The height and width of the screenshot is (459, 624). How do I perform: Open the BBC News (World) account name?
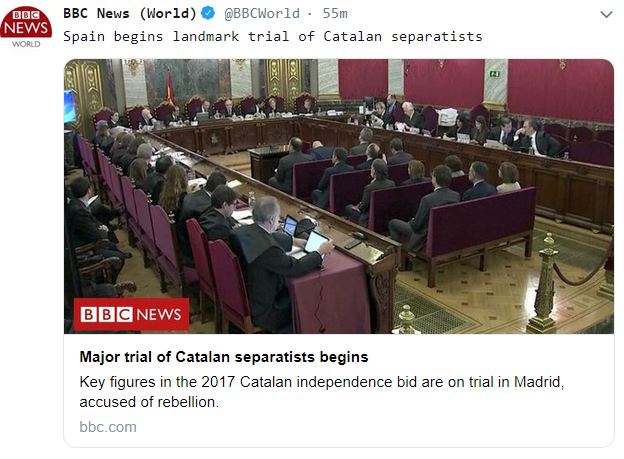click(x=129, y=14)
